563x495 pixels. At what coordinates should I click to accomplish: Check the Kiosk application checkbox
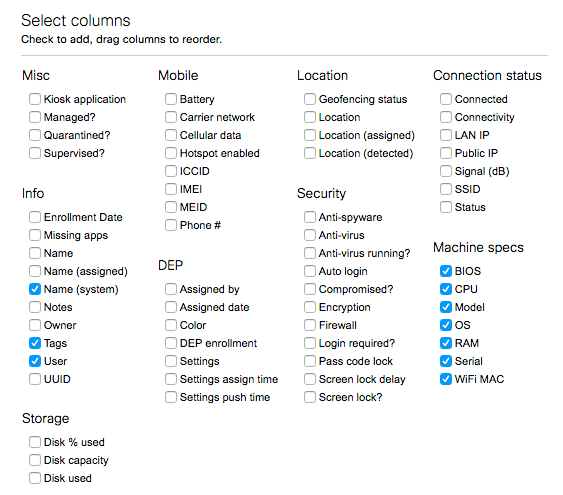pos(35,99)
